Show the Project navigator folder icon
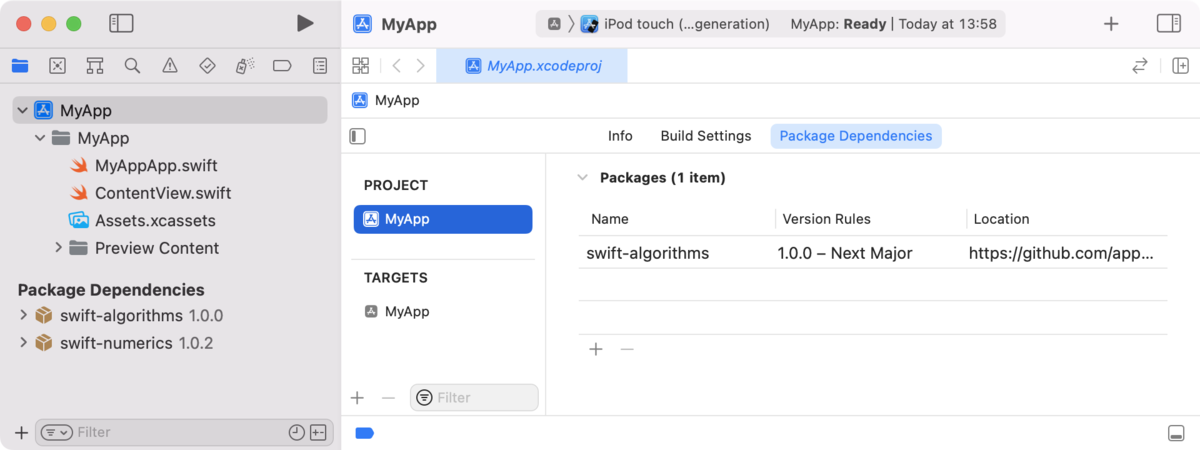The height and width of the screenshot is (450, 1200). click(20, 66)
